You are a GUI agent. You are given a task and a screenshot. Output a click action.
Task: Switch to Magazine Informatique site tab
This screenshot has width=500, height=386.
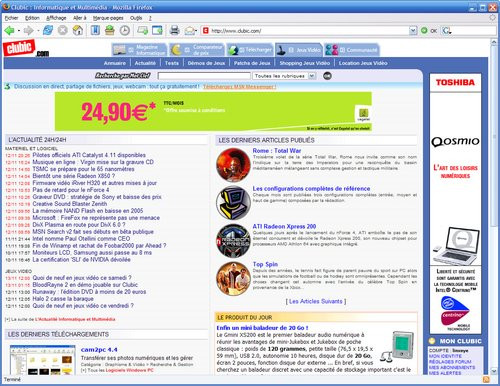[x=139, y=50]
